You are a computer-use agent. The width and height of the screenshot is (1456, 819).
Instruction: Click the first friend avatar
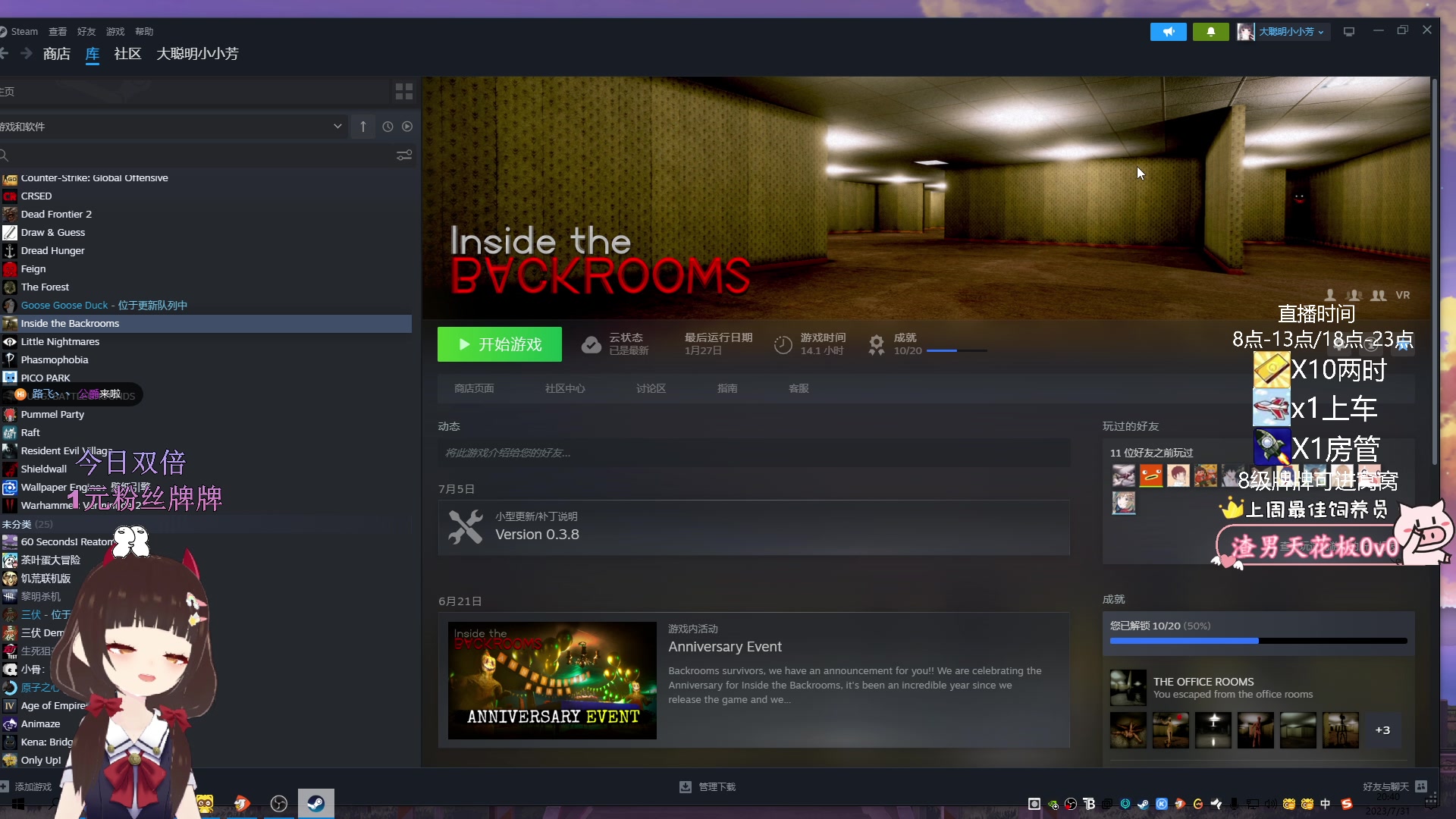coord(1123,476)
